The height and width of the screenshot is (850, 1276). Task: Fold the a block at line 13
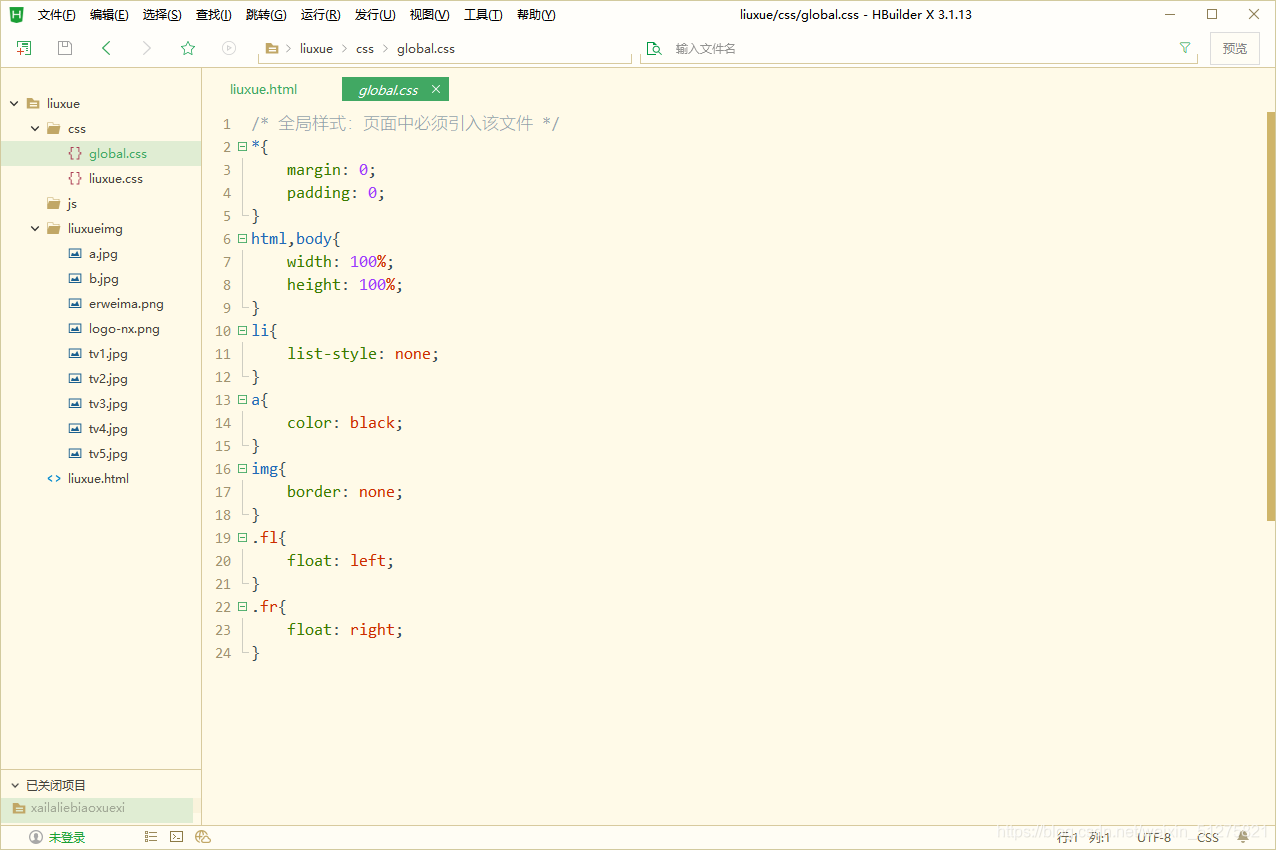point(242,400)
